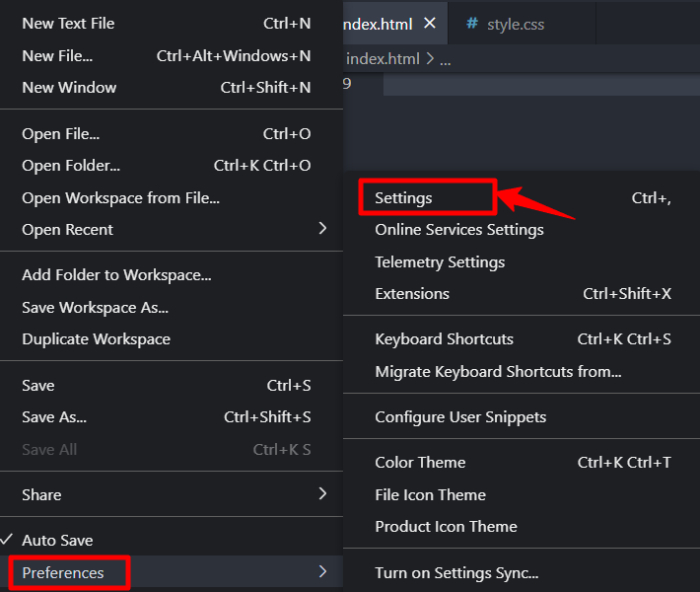Close the index.html tab
The width and height of the screenshot is (700, 592).
(430, 23)
